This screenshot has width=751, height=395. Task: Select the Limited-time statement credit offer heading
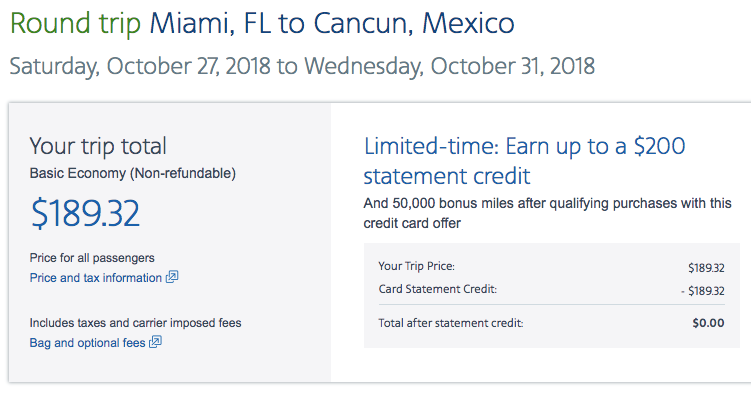click(x=524, y=161)
